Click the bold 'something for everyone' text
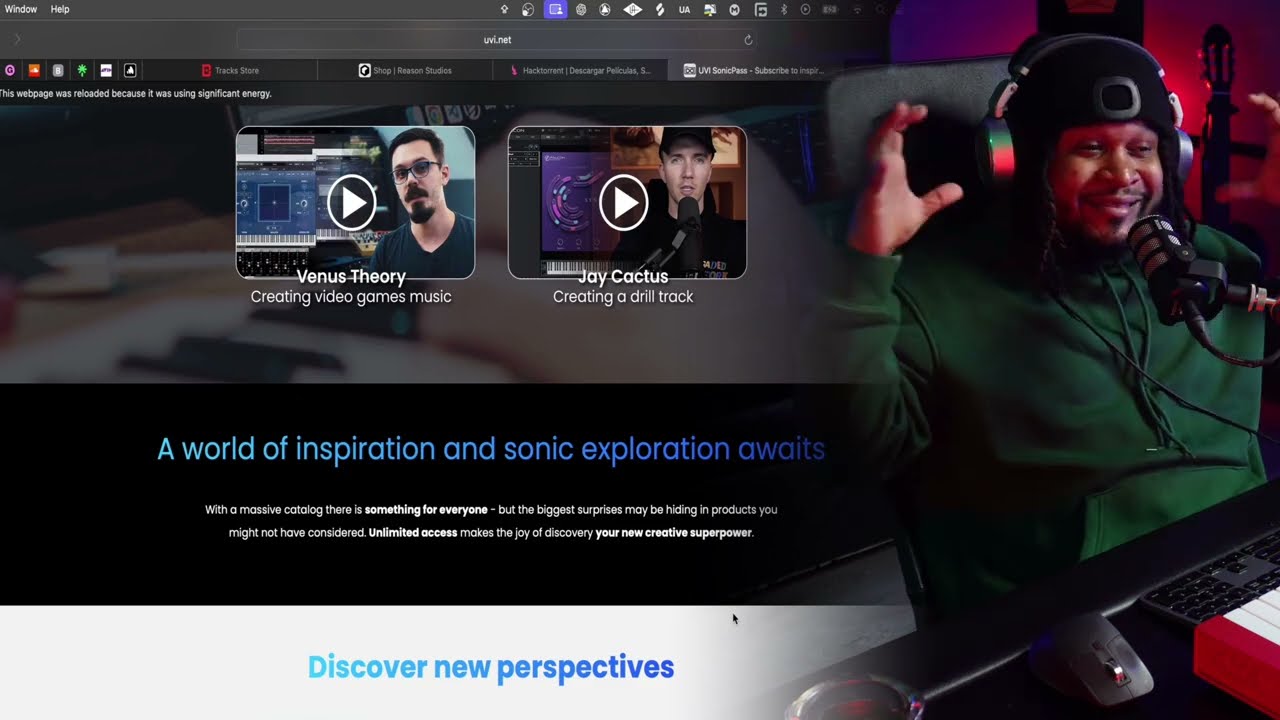Image resolution: width=1280 pixels, height=720 pixels. [426, 510]
